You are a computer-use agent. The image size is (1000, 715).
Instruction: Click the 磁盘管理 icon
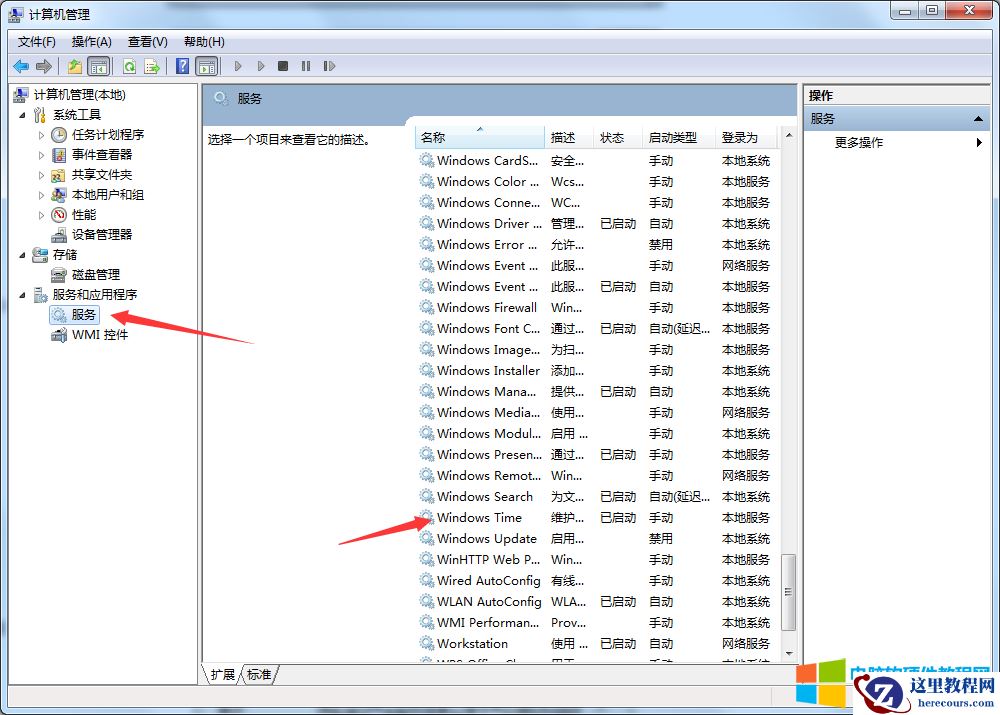59,275
